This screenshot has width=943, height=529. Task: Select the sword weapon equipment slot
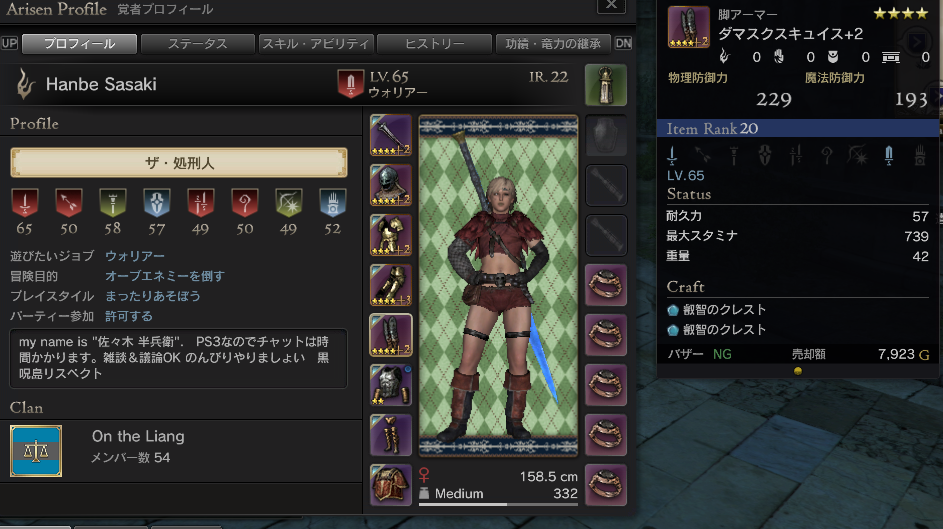tap(391, 135)
